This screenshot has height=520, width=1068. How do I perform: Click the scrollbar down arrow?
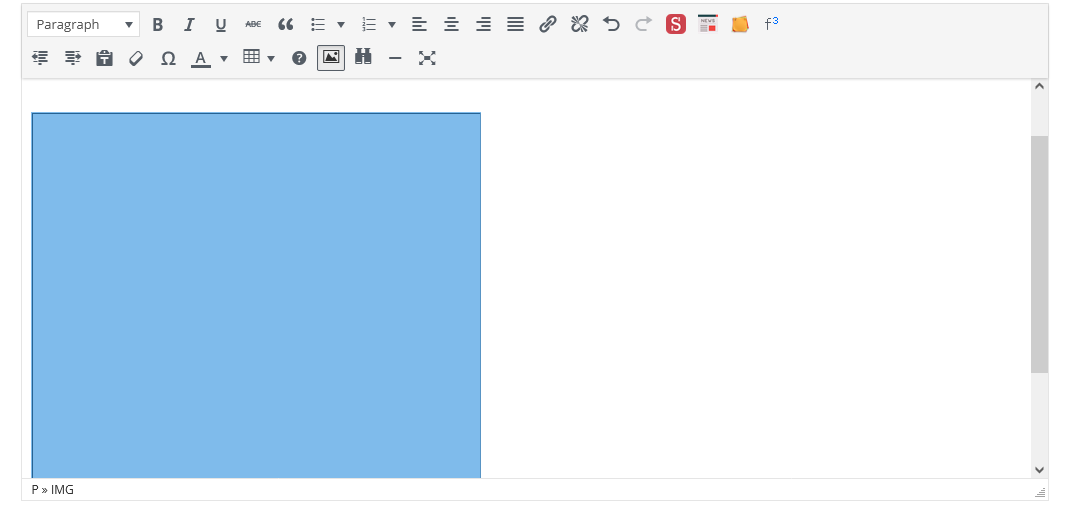[1039, 469]
